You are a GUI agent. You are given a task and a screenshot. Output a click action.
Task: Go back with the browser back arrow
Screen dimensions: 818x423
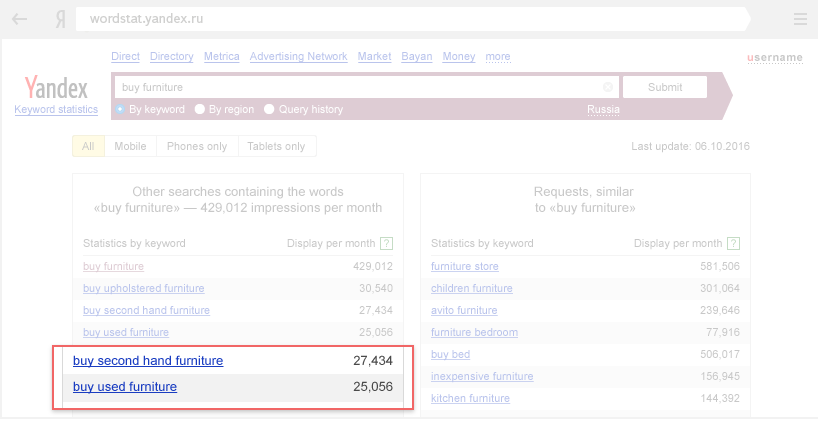coord(19,19)
